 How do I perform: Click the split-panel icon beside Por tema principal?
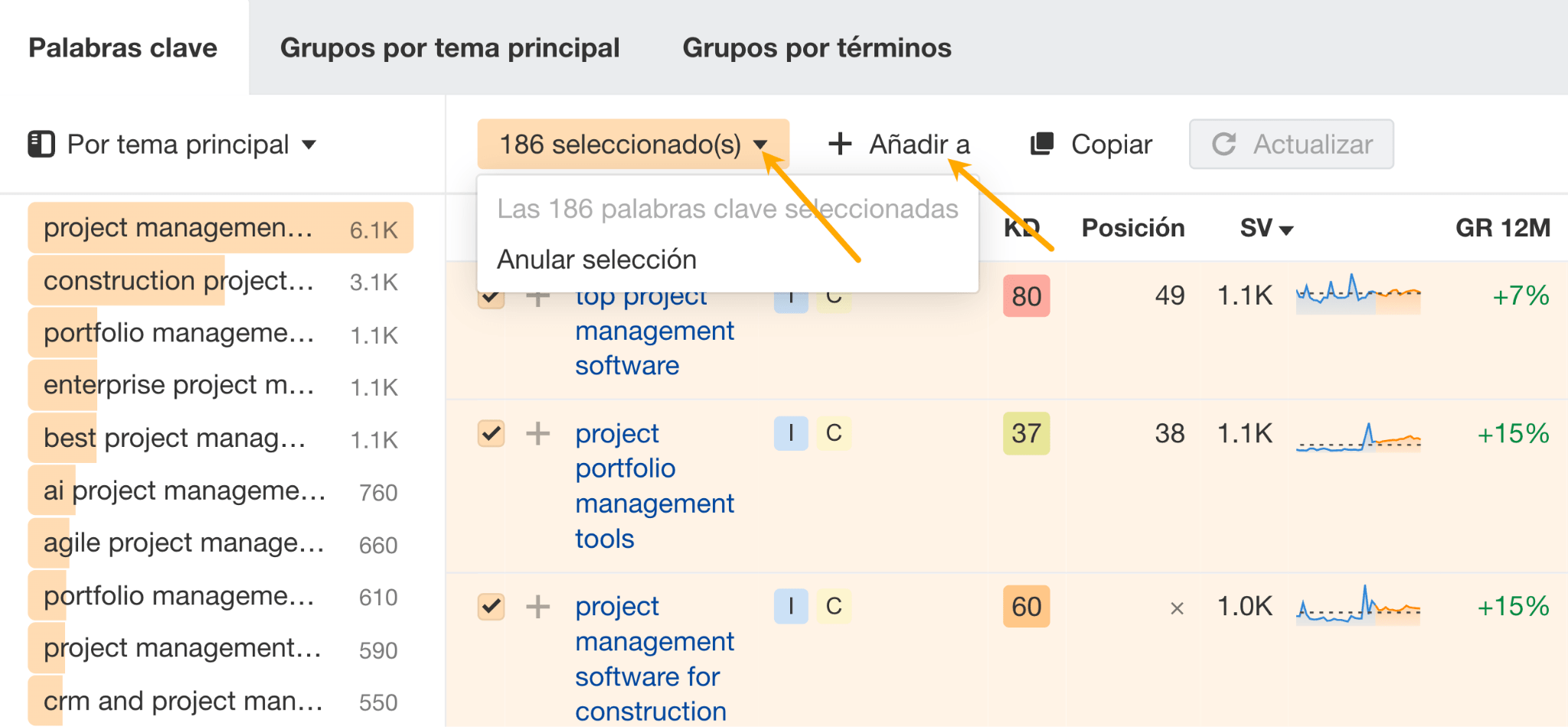point(41,143)
